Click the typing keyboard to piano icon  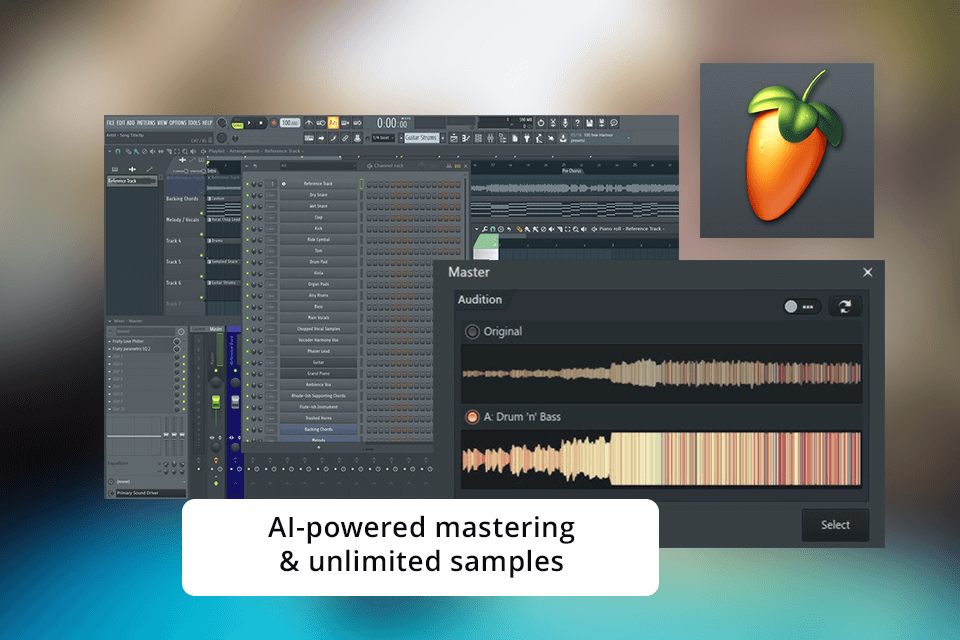click(309, 138)
